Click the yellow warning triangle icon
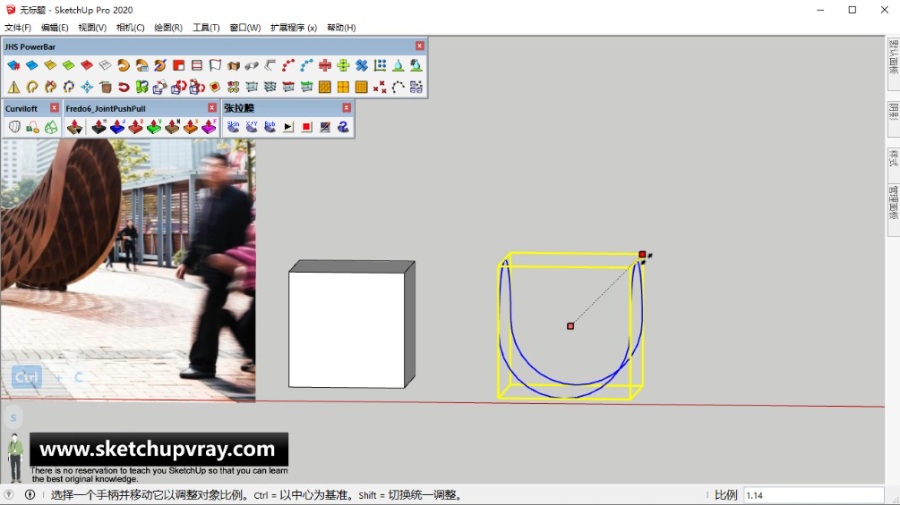 (14, 87)
